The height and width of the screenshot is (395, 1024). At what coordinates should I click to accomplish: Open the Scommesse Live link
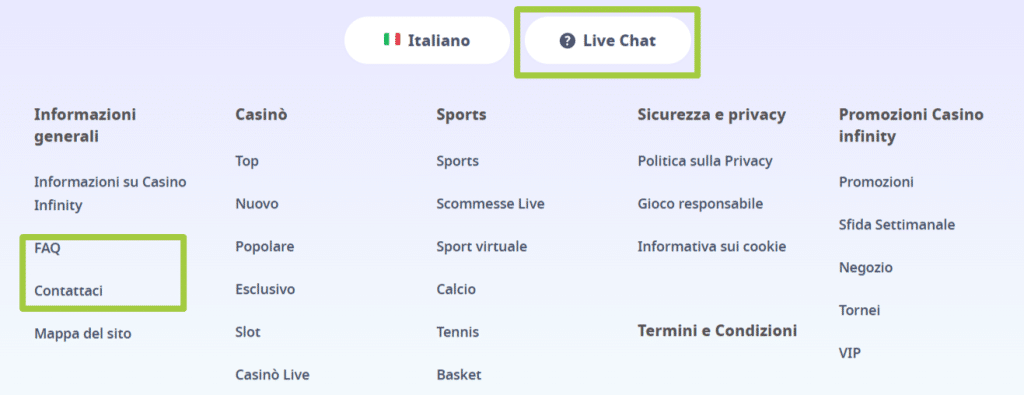pyautogui.click(x=490, y=204)
